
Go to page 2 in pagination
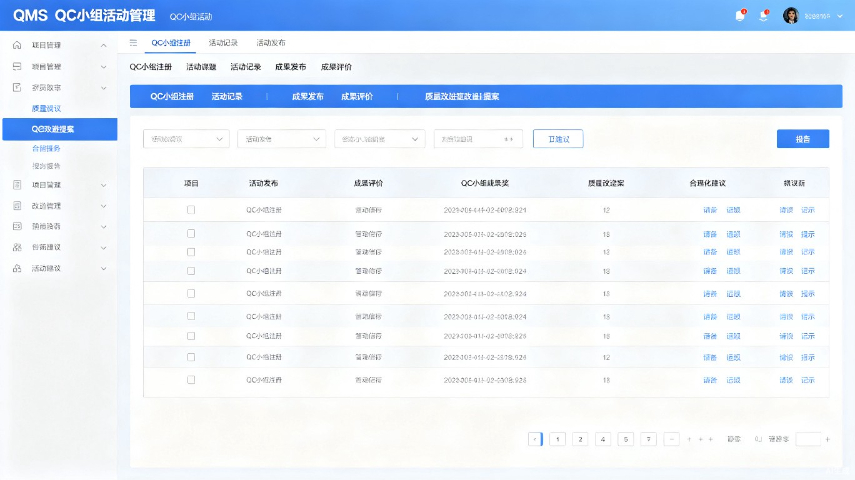tap(580, 439)
